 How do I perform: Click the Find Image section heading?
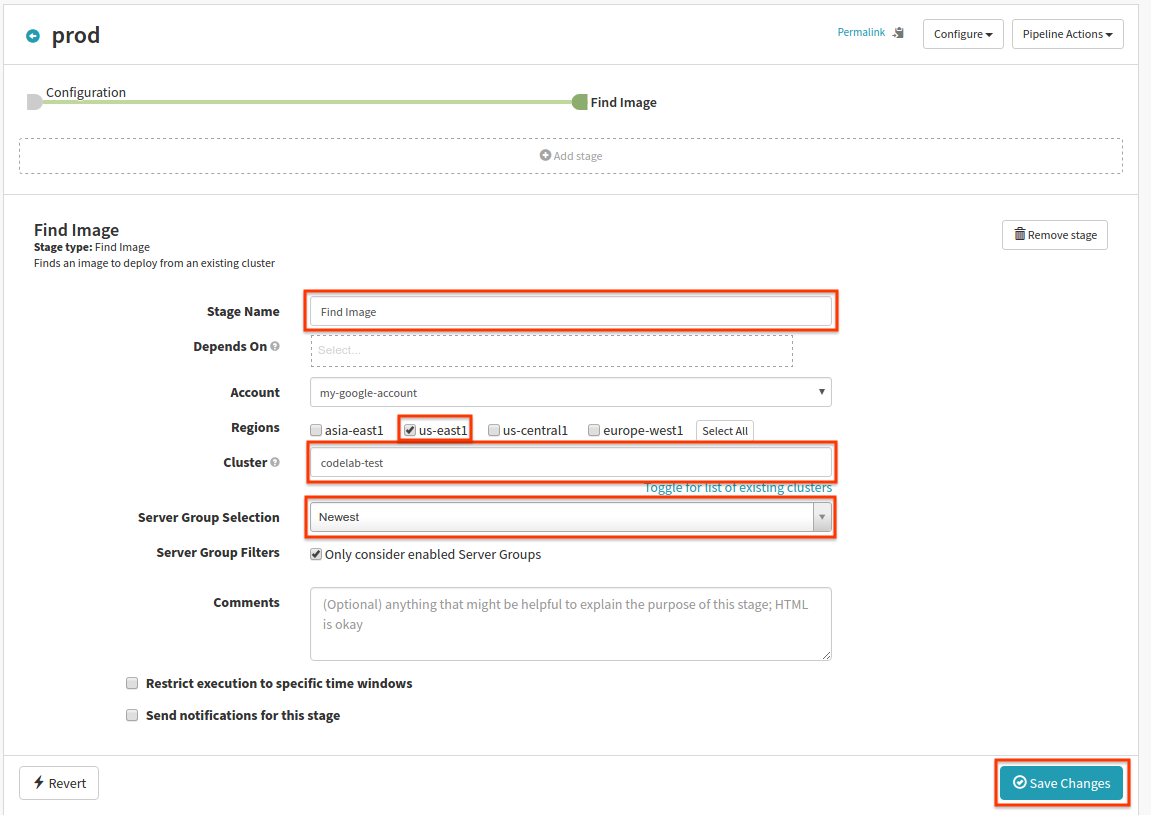click(x=76, y=230)
